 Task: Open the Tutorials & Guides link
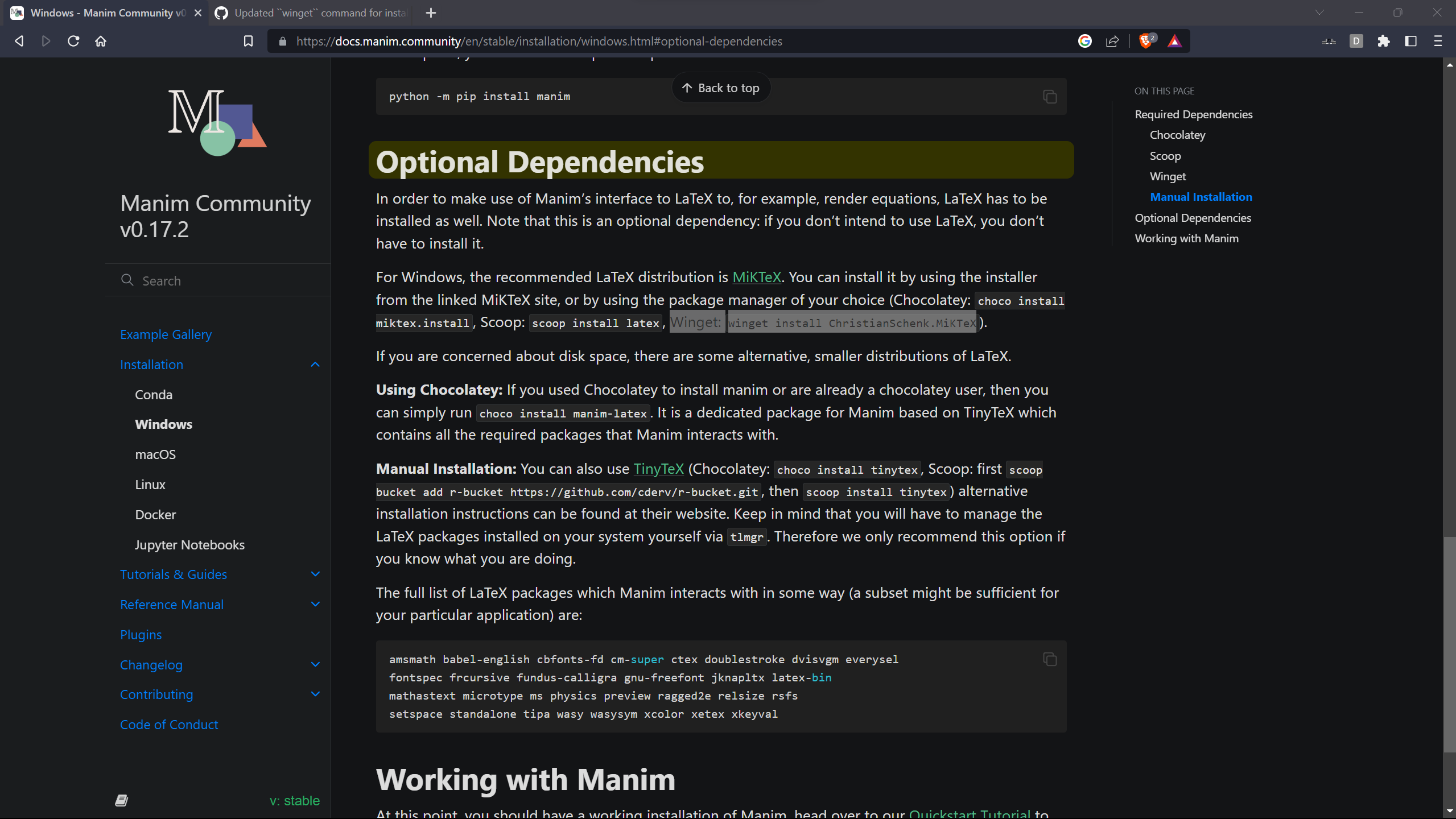(x=173, y=574)
